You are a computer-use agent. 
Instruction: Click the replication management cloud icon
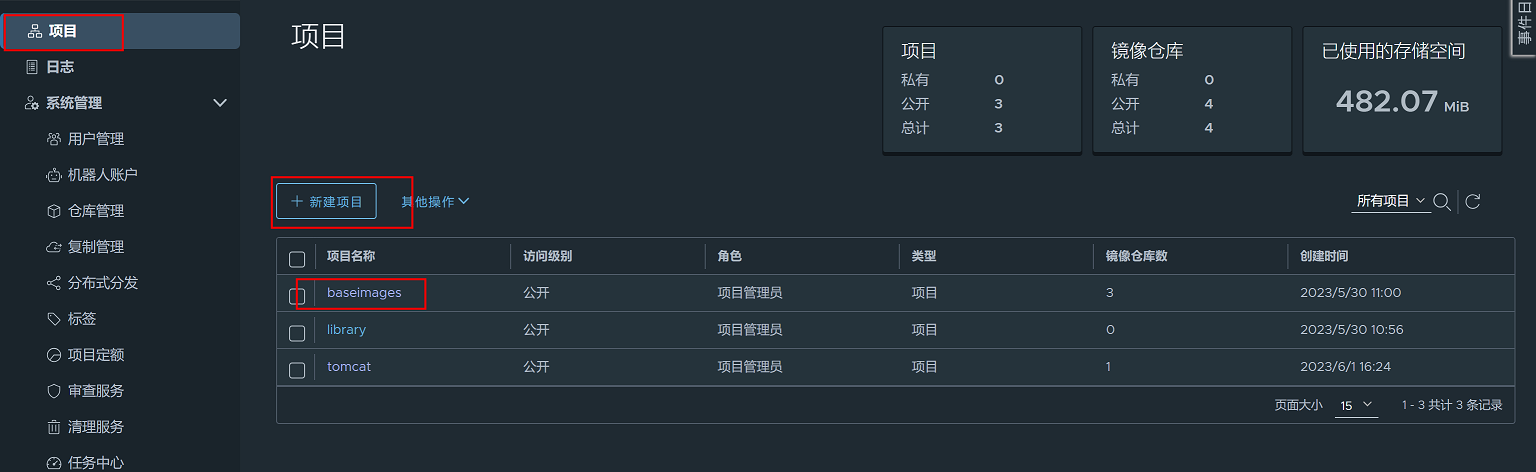[x=54, y=247]
